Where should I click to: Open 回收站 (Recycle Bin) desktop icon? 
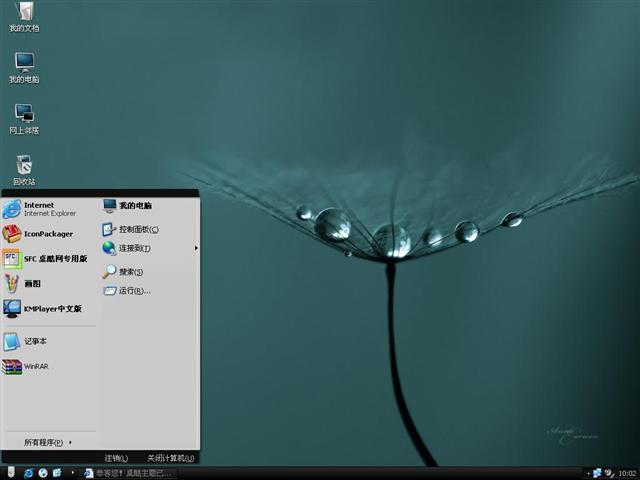point(24,168)
